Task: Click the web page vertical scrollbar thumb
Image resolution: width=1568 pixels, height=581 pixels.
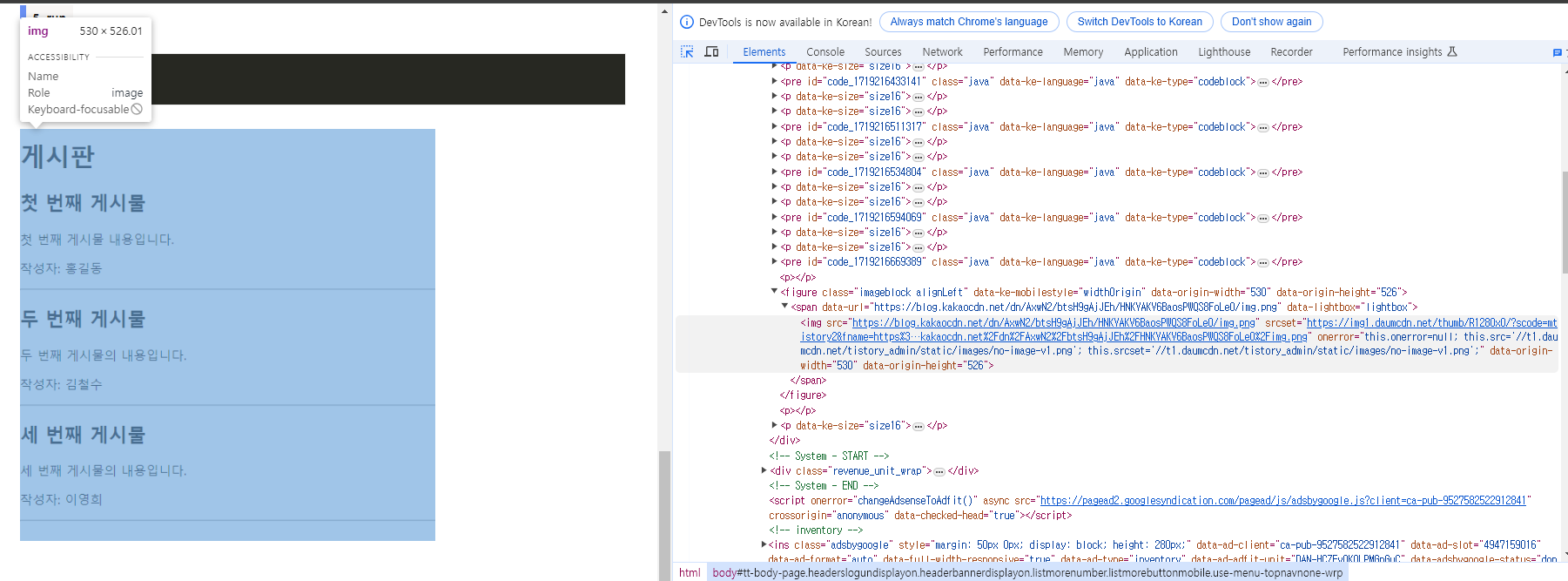Action: 664,514
